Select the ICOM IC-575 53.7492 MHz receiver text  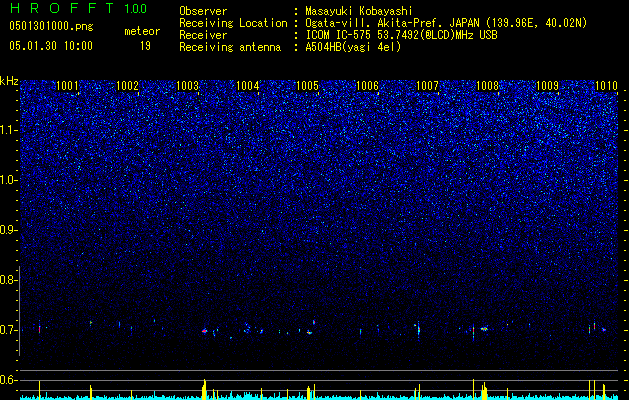click(x=401, y=35)
